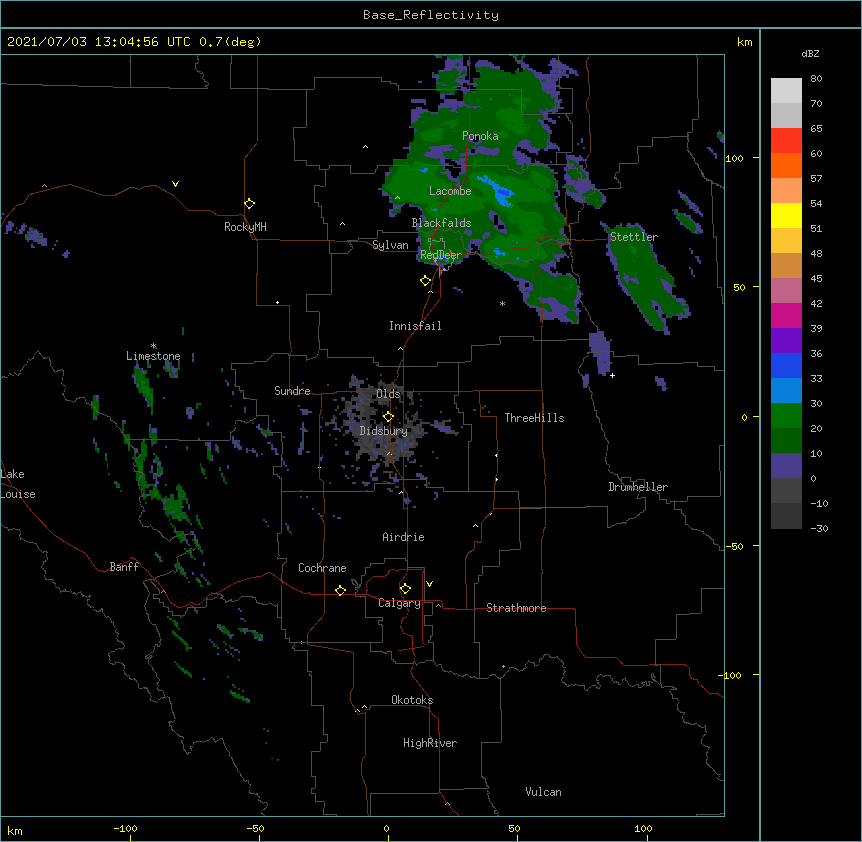Click the Airdrie city label
Image resolution: width=862 pixels, height=842 pixels.
click(403, 537)
